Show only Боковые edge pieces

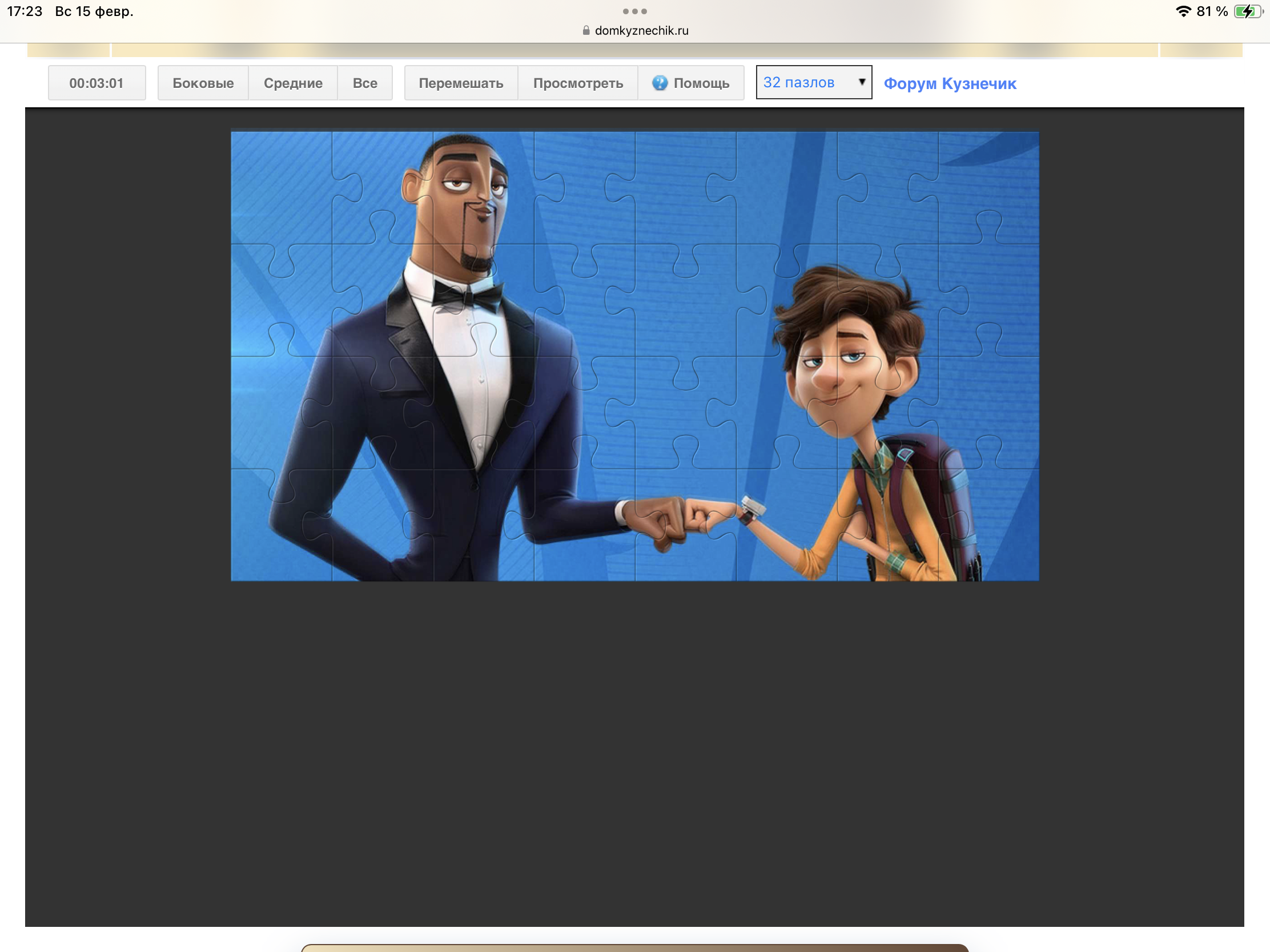(x=203, y=83)
